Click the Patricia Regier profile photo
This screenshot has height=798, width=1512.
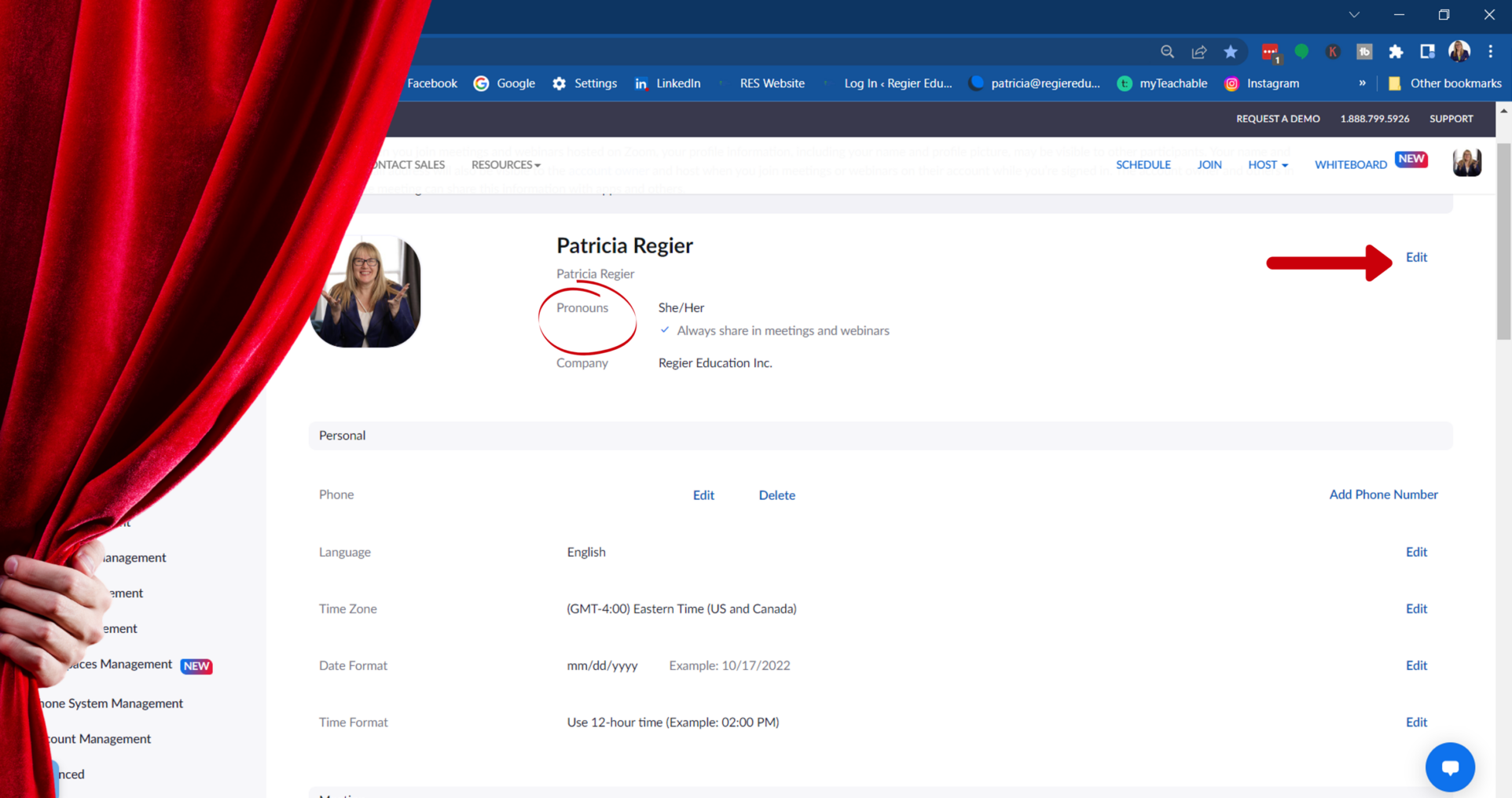pyautogui.click(x=365, y=292)
